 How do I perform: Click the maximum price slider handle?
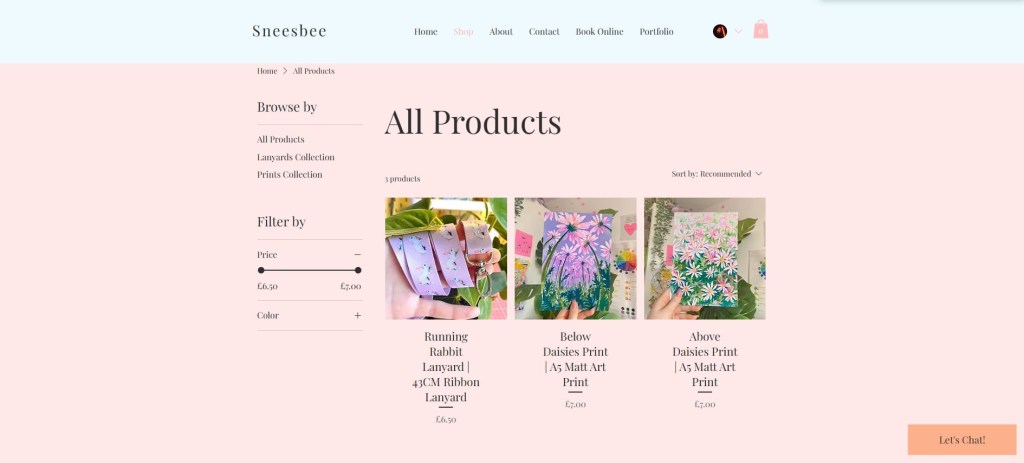(x=358, y=270)
